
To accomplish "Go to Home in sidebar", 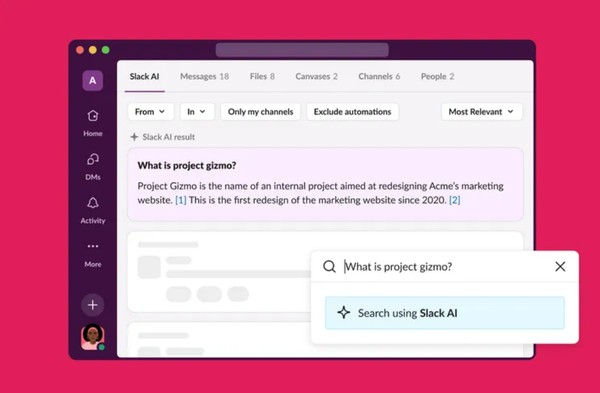I will click(x=93, y=123).
